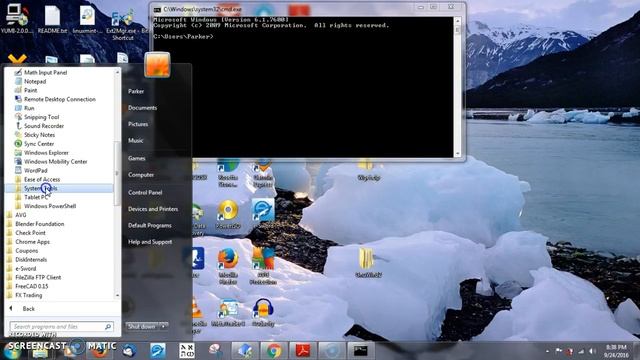Viewport: 640px width, 360px height.
Task: Click the volume speaker tray icon
Action: tap(592, 351)
